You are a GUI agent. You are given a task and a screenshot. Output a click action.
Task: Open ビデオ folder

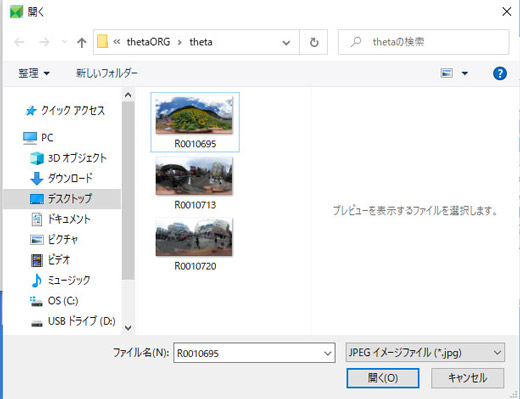click(x=59, y=260)
